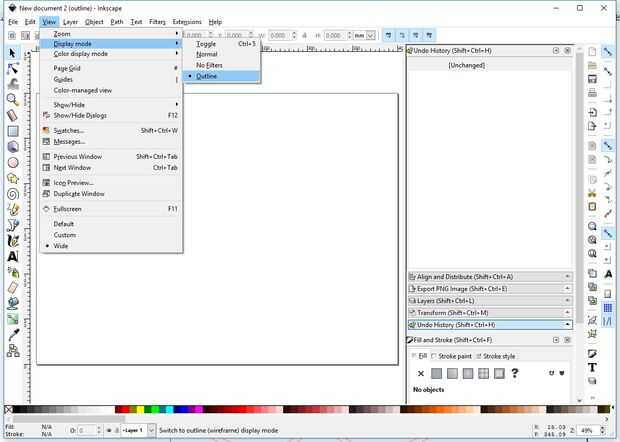Select the Zoom magnifier tool
Viewport: 620px width, 442px height.
[x=13, y=99]
